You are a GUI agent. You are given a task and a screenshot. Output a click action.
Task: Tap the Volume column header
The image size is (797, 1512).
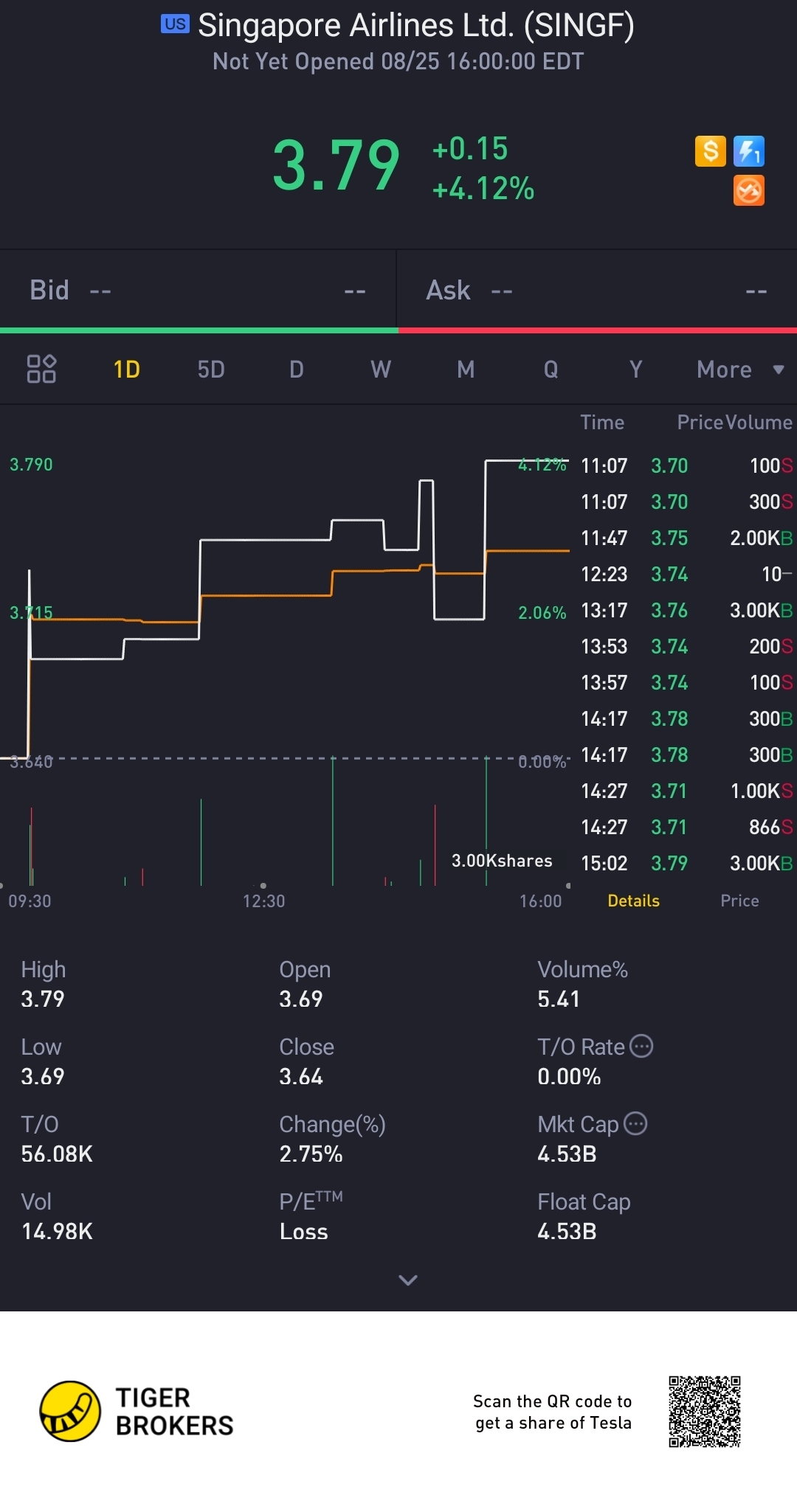click(759, 422)
